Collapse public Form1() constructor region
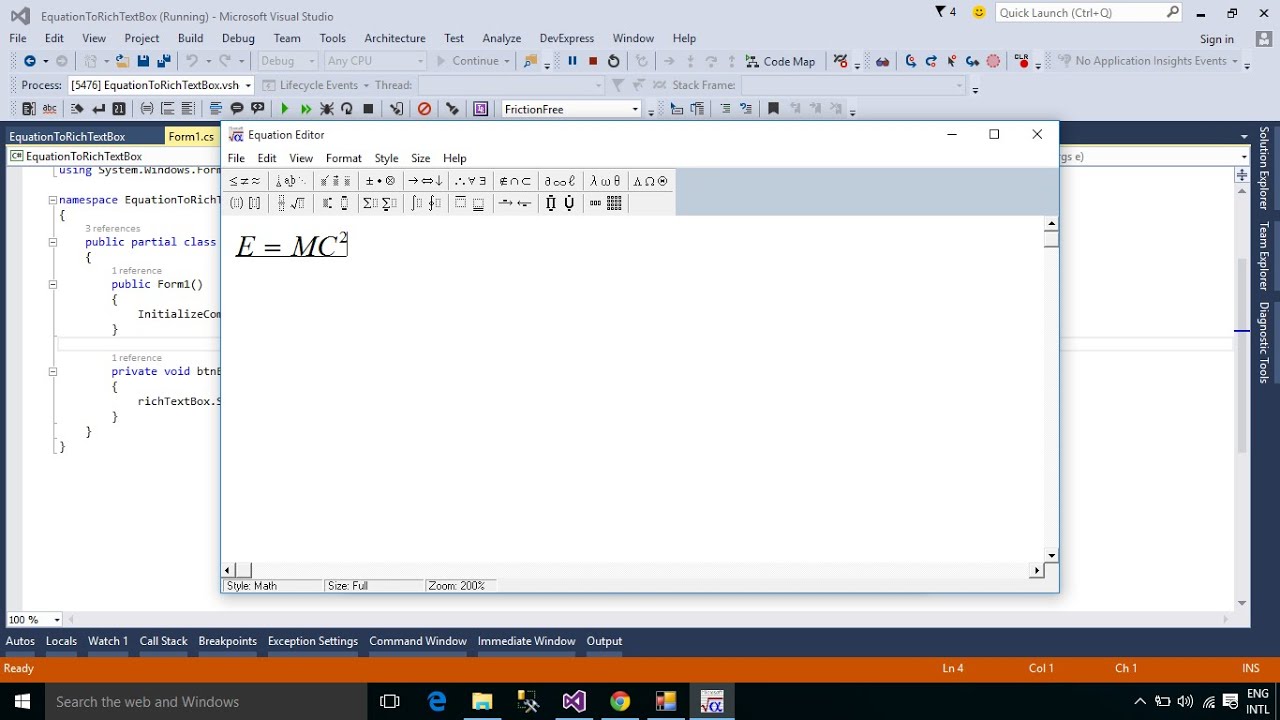 (x=52, y=284)
